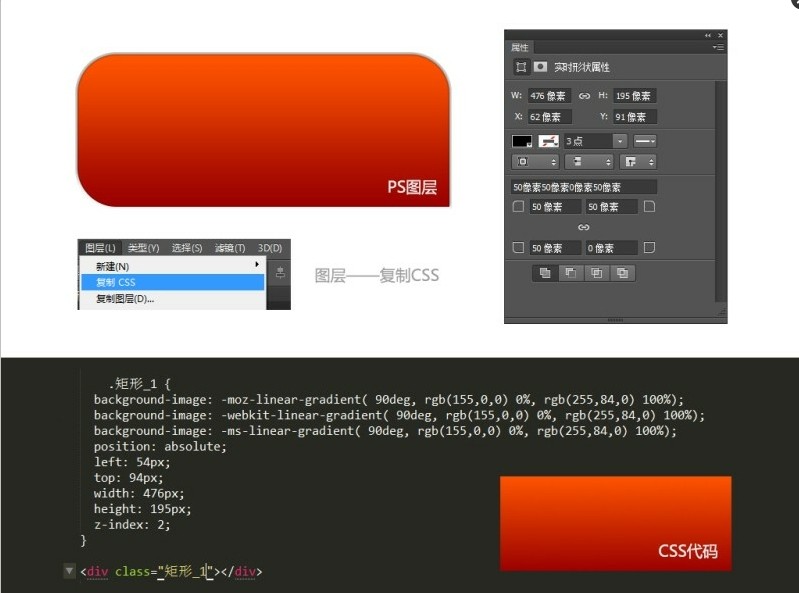
Task: Click the top-right corner radius icon
Action: (x=649, y=206)
